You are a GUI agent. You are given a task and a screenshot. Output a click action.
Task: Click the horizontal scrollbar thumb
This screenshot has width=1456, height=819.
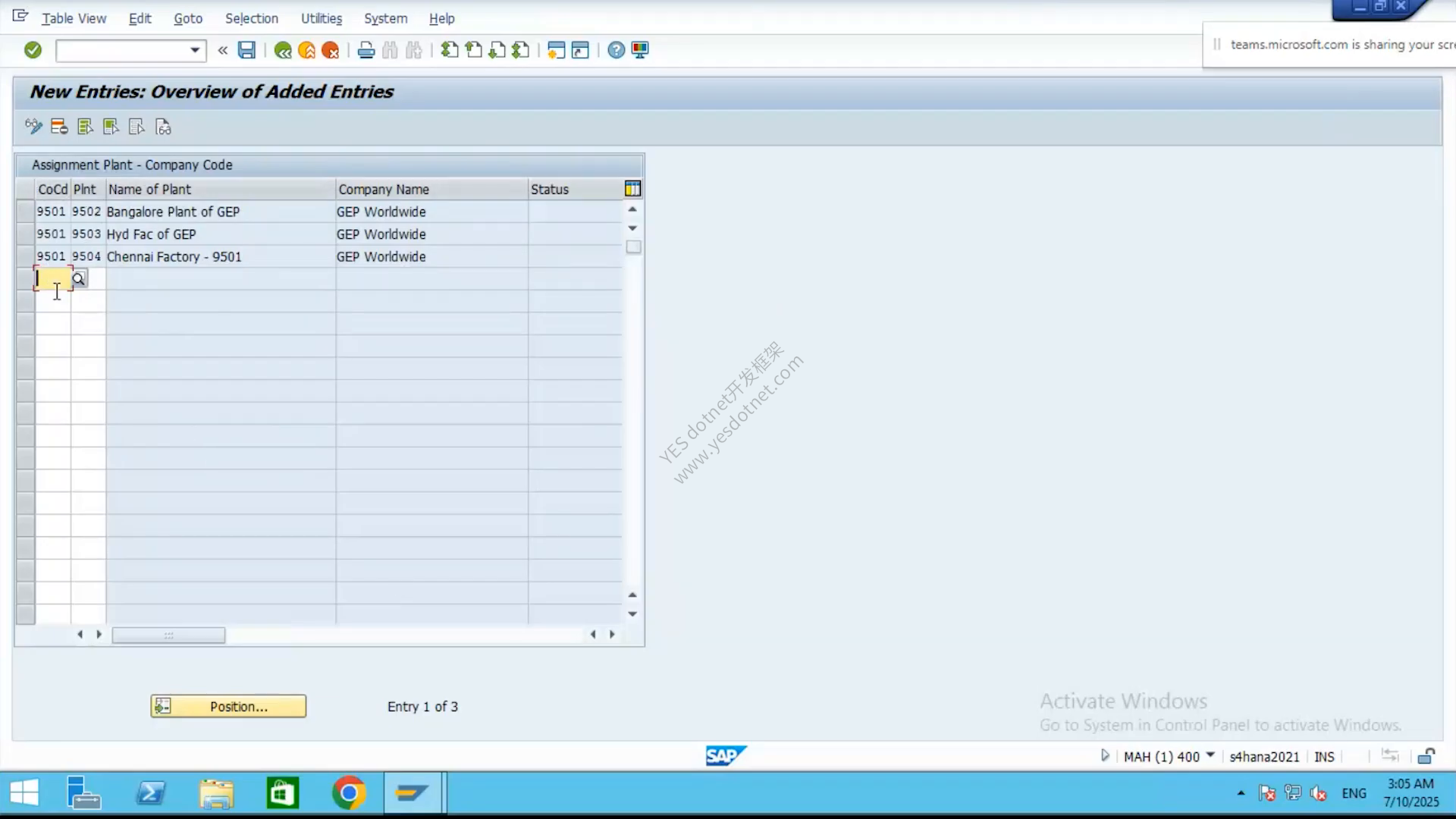168,635
